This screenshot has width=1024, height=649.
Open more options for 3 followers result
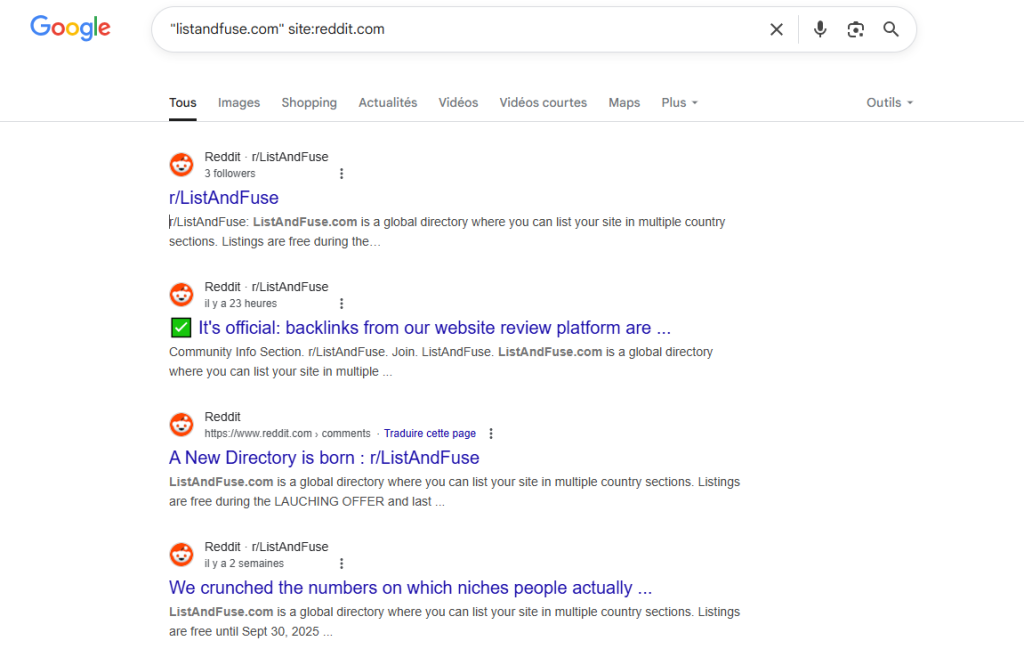tap(341, 174)
